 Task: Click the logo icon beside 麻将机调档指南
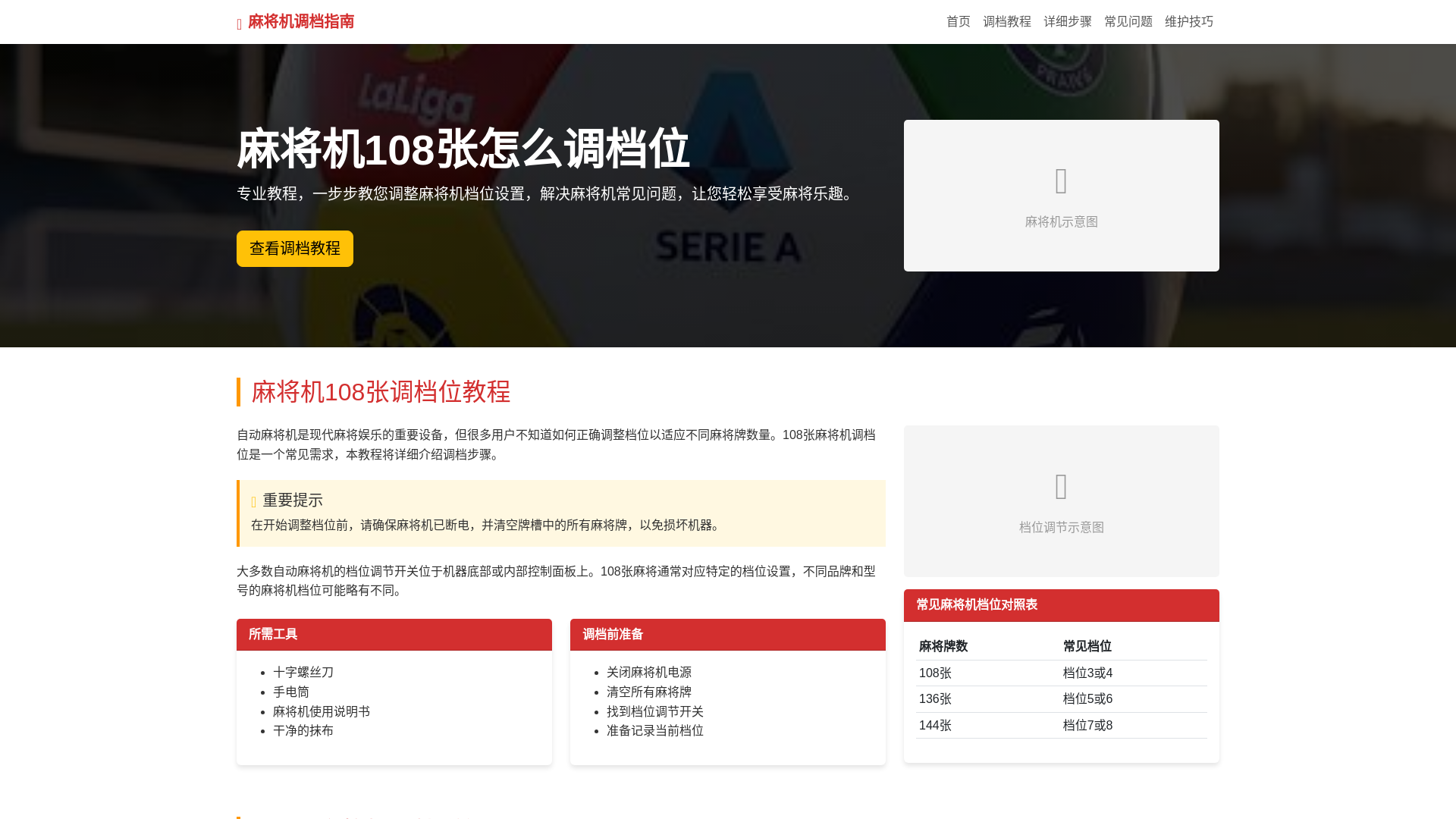[x=240, y=24]
